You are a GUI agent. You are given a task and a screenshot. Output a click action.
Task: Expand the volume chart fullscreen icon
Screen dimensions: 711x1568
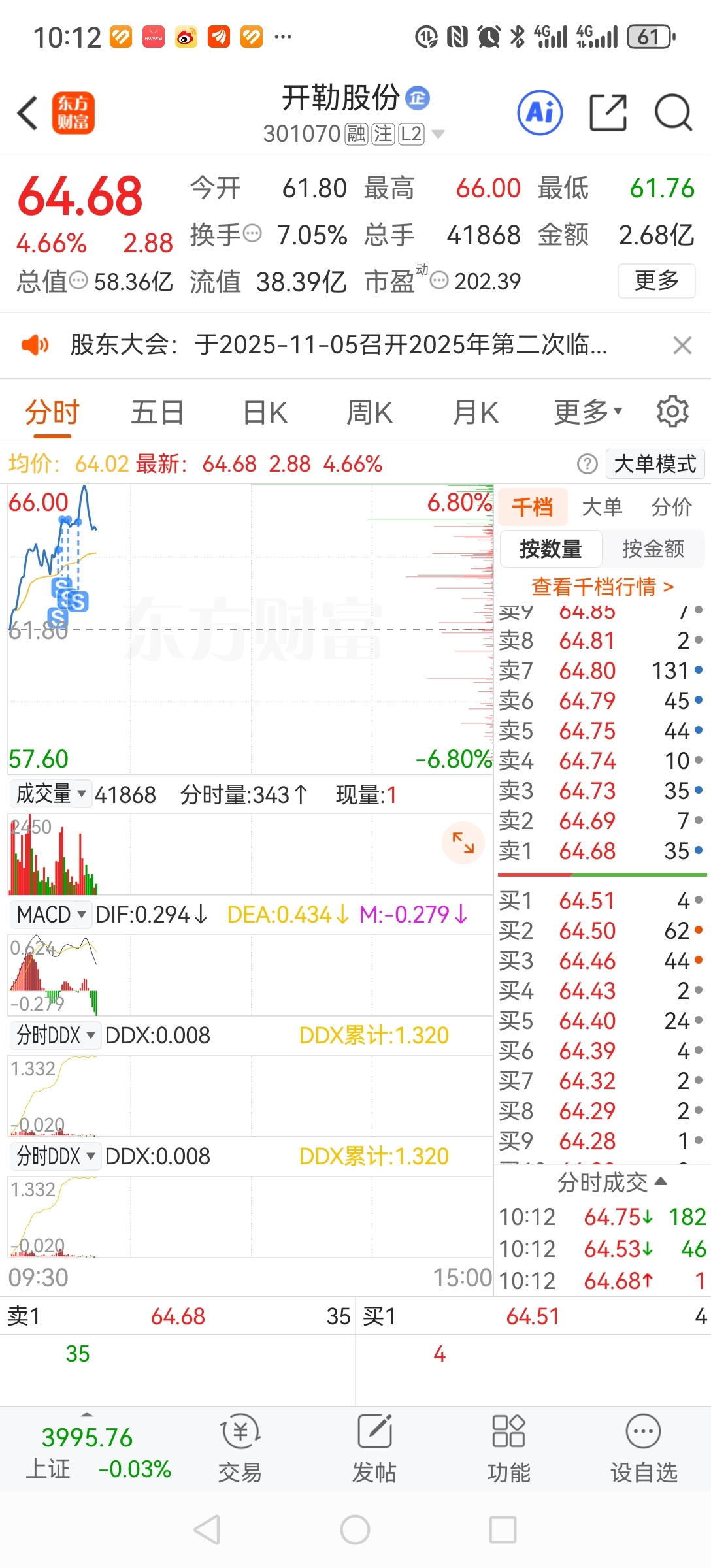point(463,842)
